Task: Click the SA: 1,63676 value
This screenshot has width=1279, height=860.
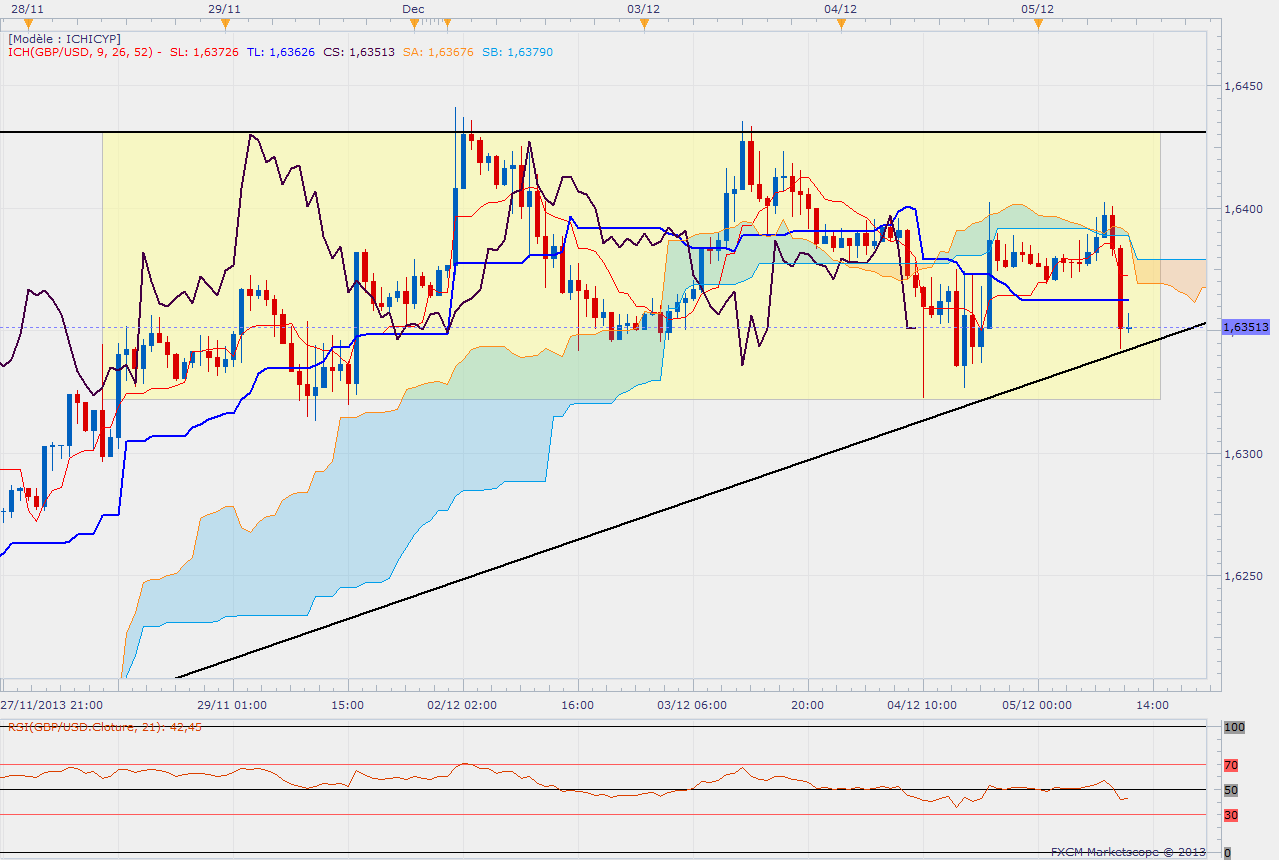Action: coord(437,52)
